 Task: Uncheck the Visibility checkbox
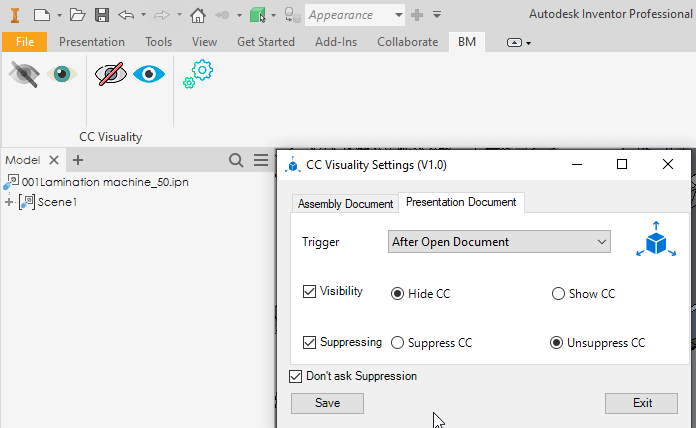click(x=309, y=292)
